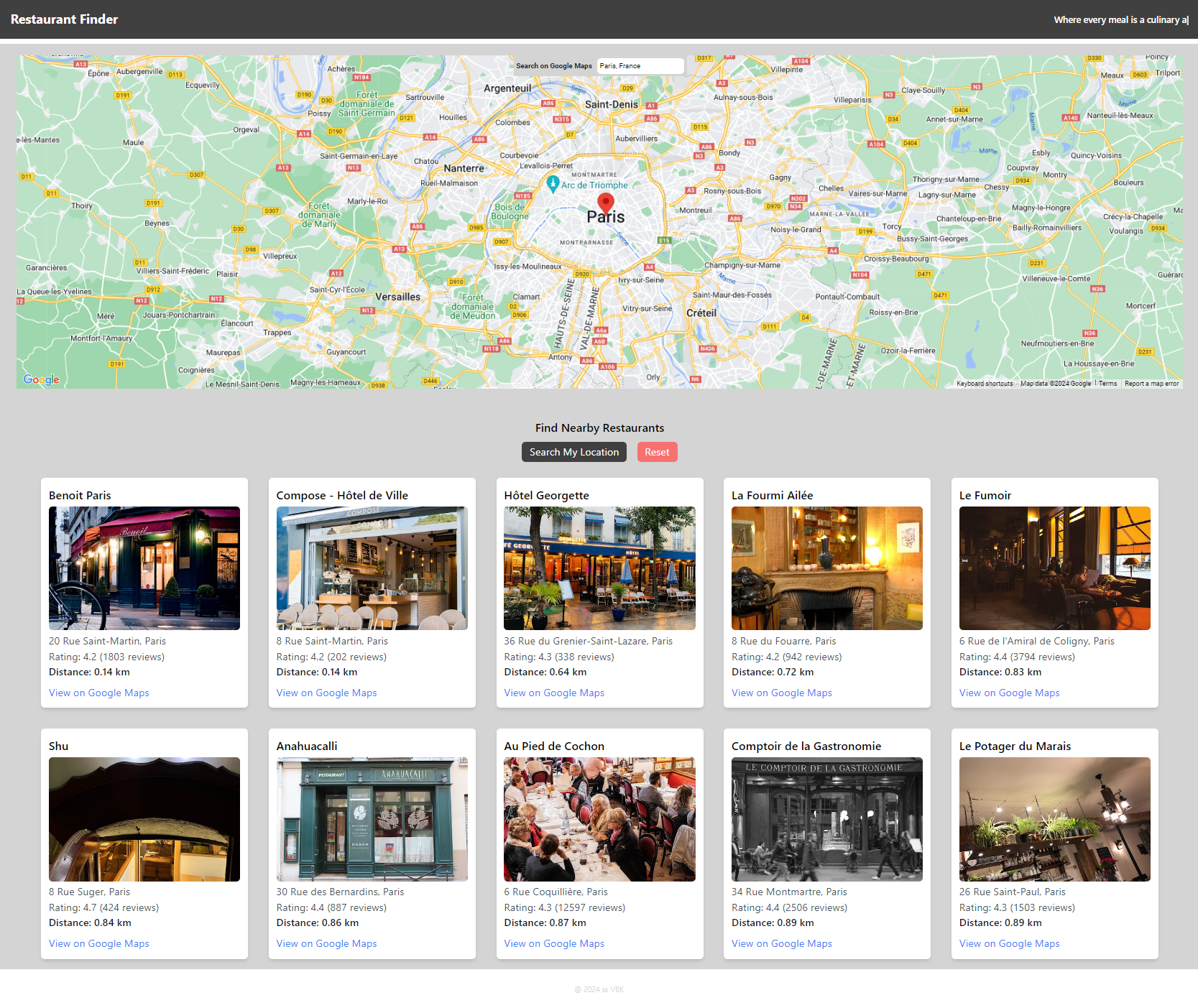This screenshot has width=1198, height=1008.
Task: Open the map Terms link
Action: (x=1107, y=384)
